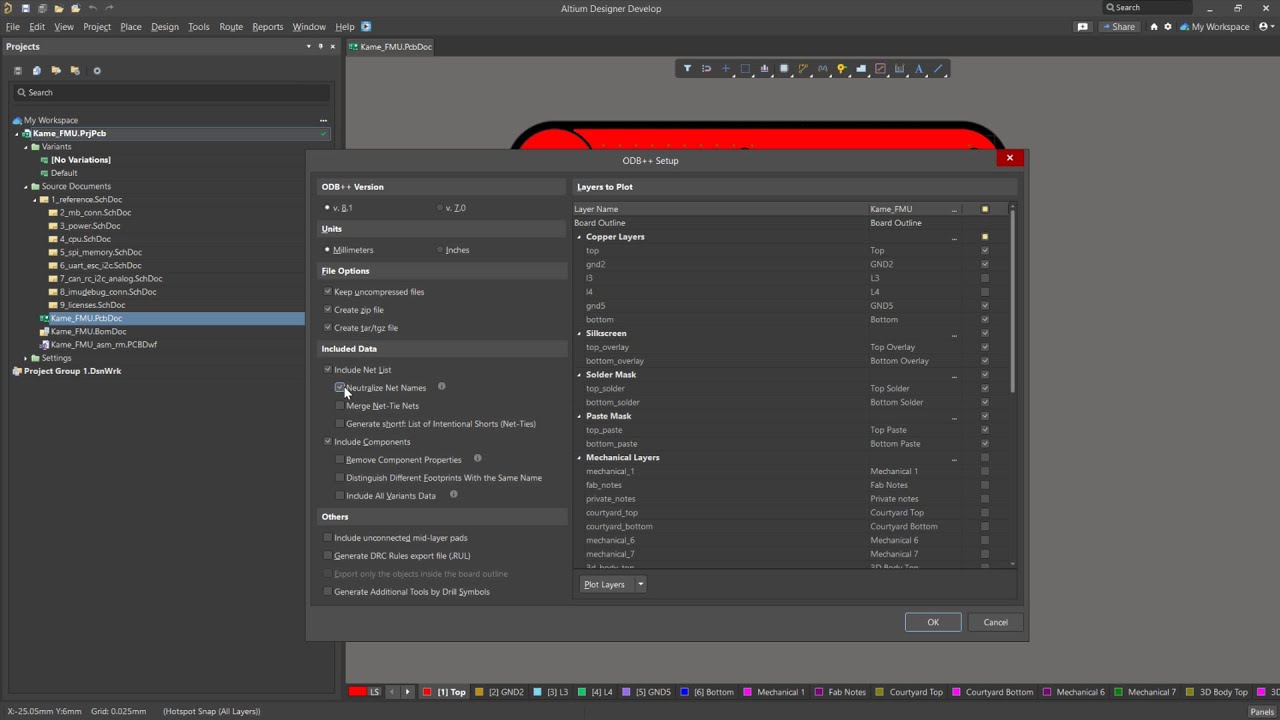Toggle plot checkbox for gnd2 layer
The width and height of the screenshot is (1280, 720).
click(985, 264)
